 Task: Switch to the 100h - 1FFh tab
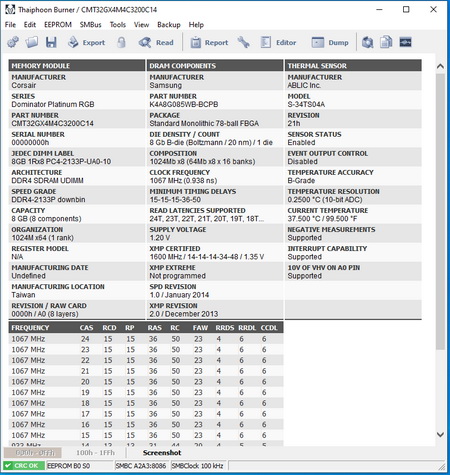pyautogui.click(x=95, y=453)
